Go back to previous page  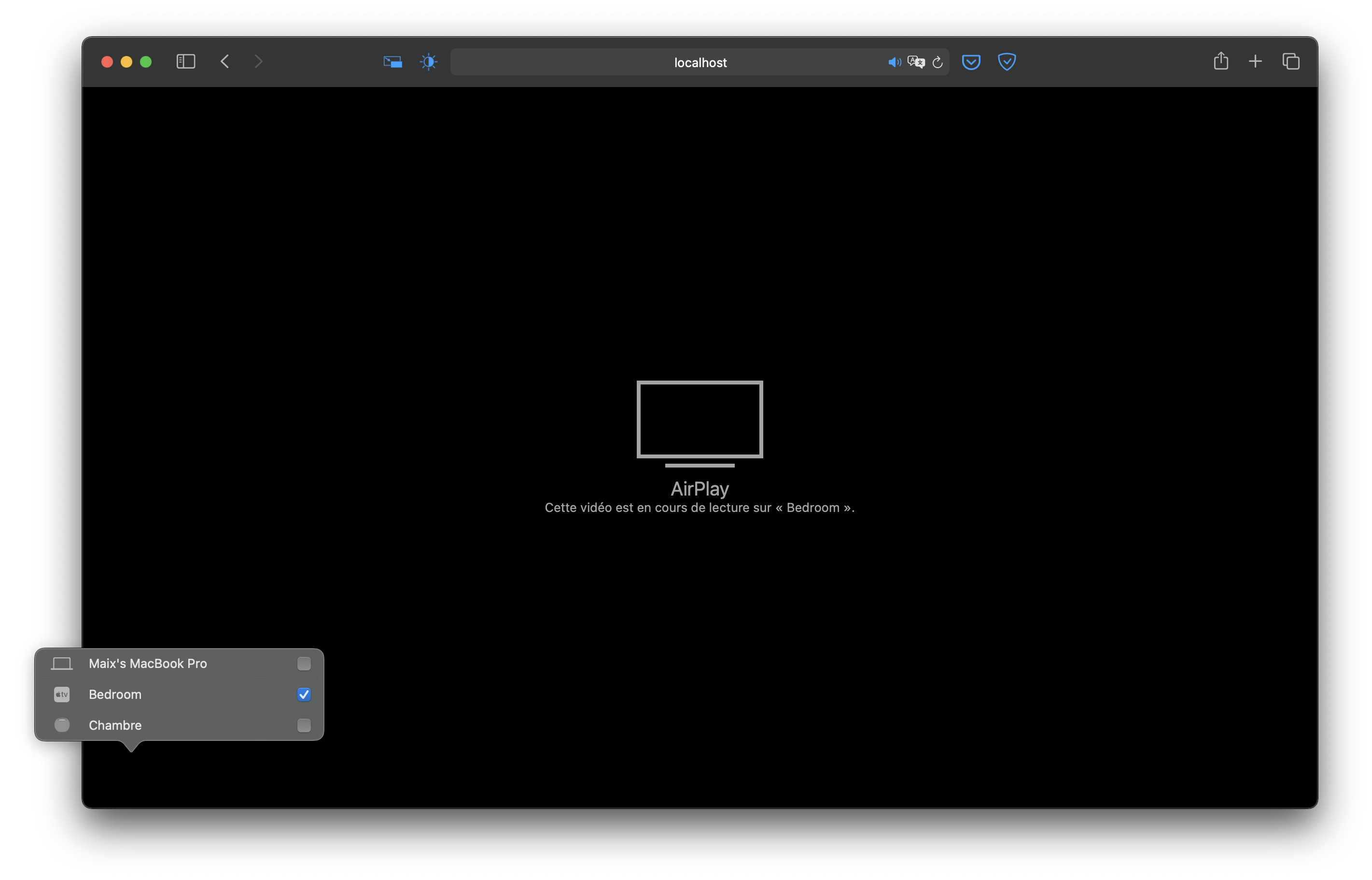point(225,61)
